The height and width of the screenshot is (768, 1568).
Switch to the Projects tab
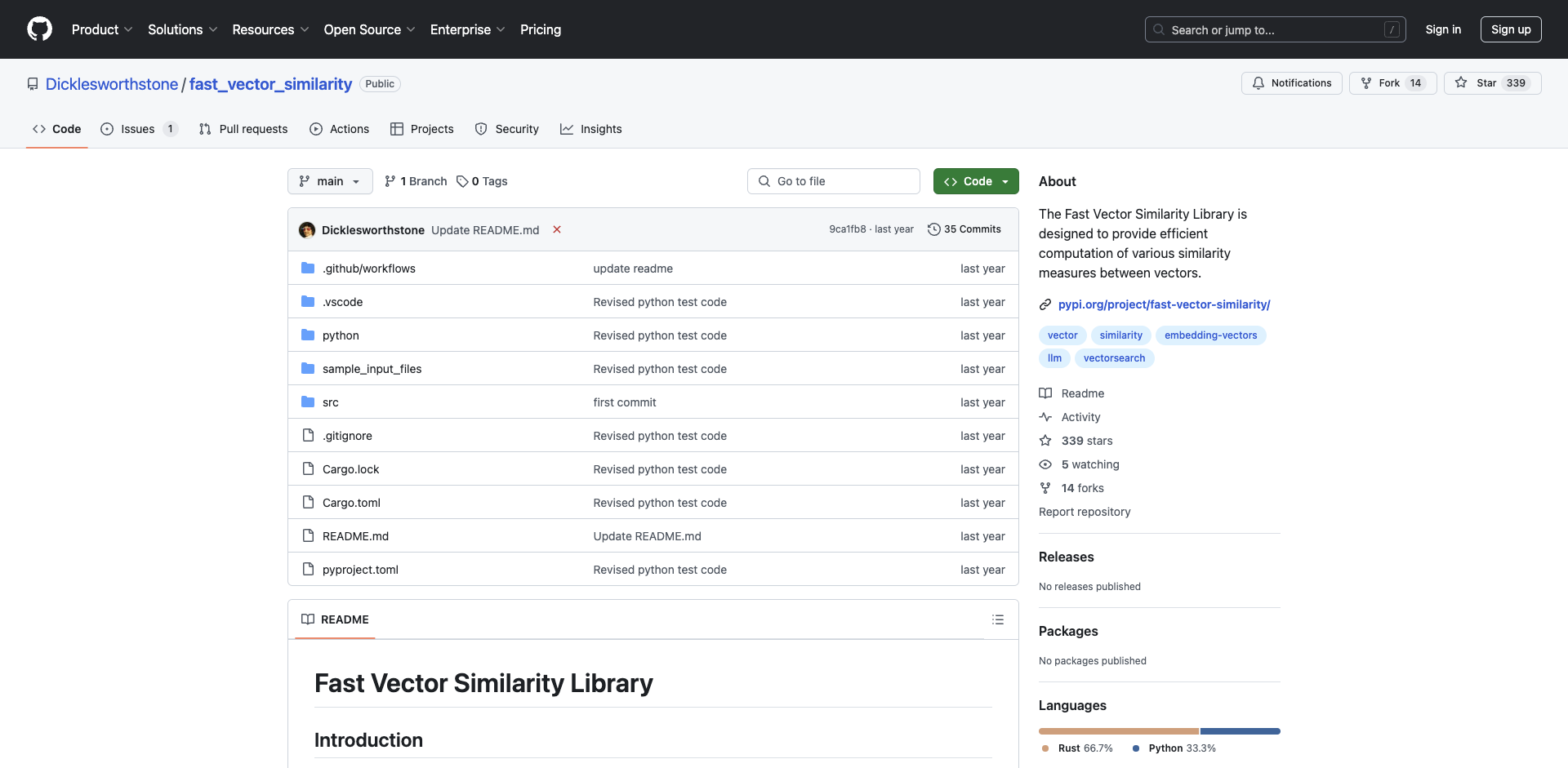[422, 129]
